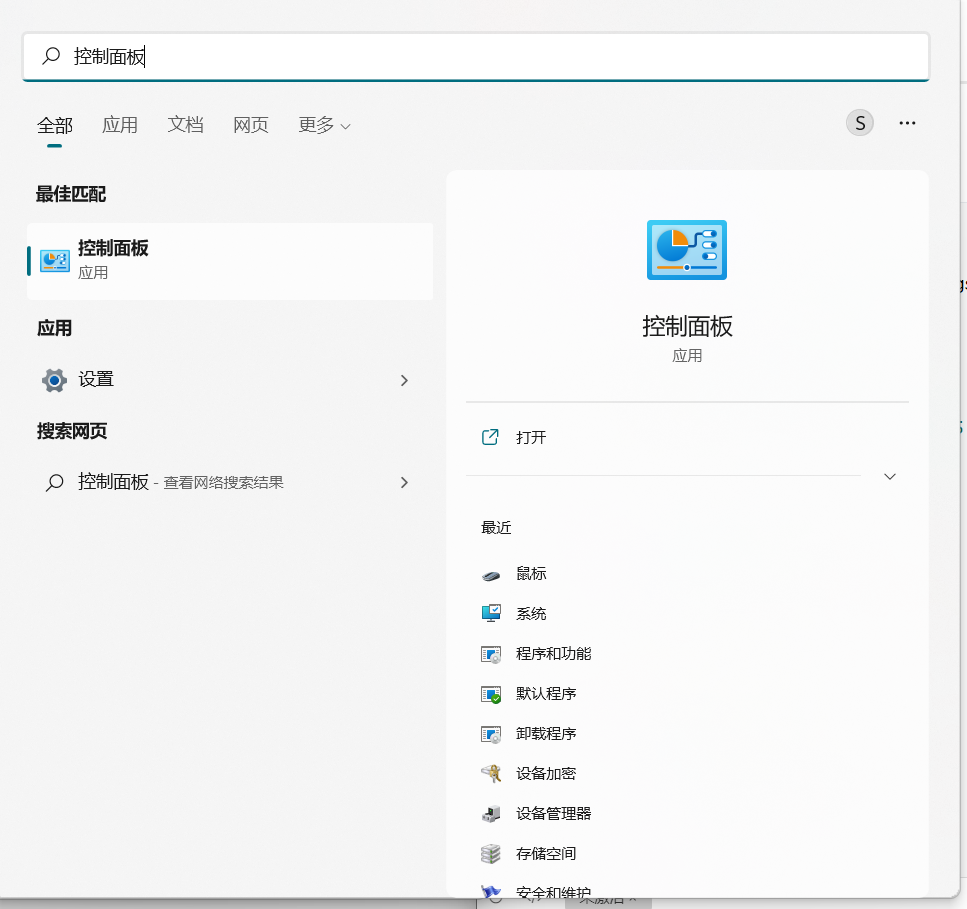Expand chevron beside web search result
The width and height of the screenshot is (967, 909).
click(x=404, y=482)
